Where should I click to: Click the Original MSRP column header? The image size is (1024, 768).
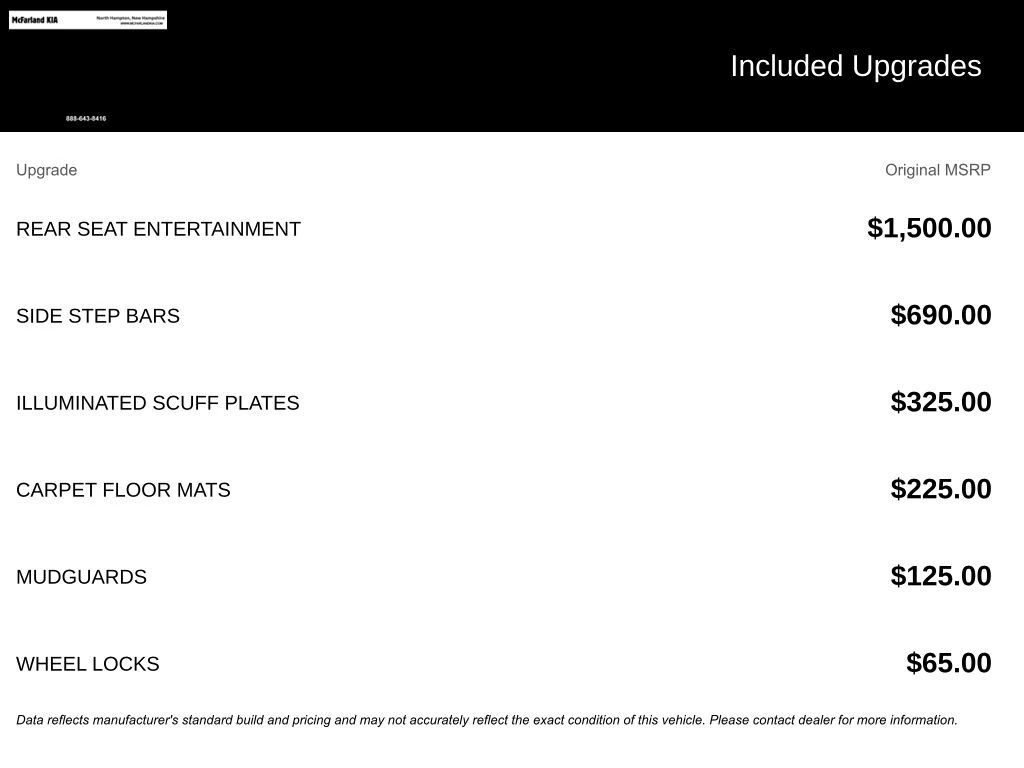(x=937, y=170)
